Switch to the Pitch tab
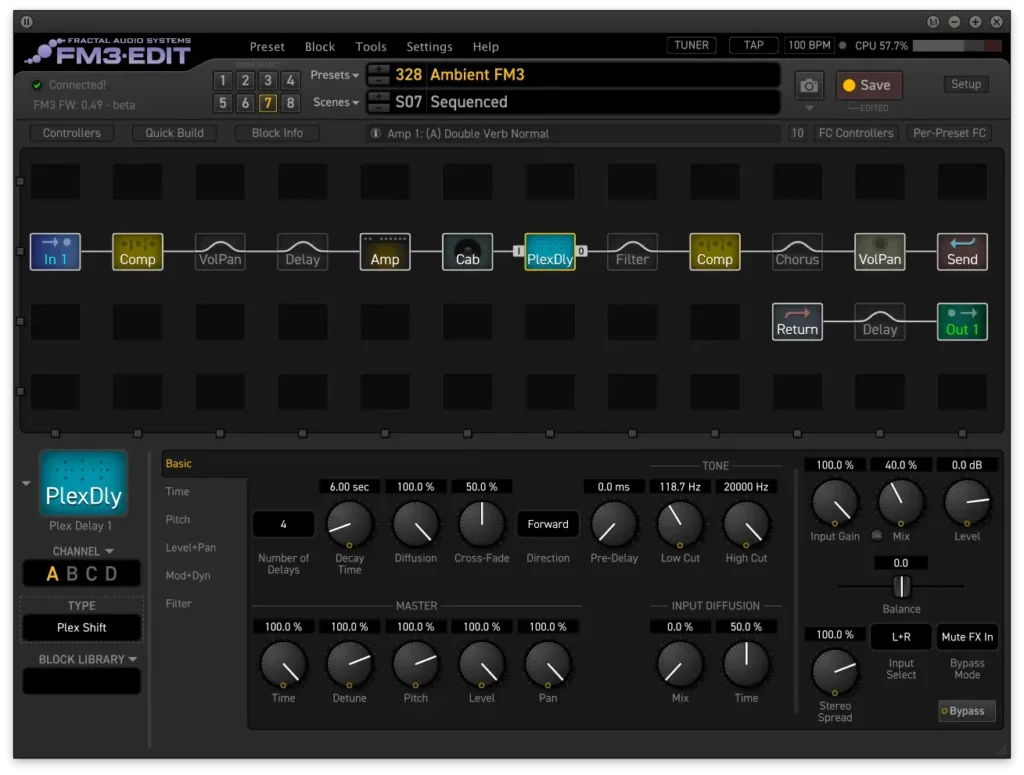This screenshot has height=775, width=1024. (x=178, y=520)
